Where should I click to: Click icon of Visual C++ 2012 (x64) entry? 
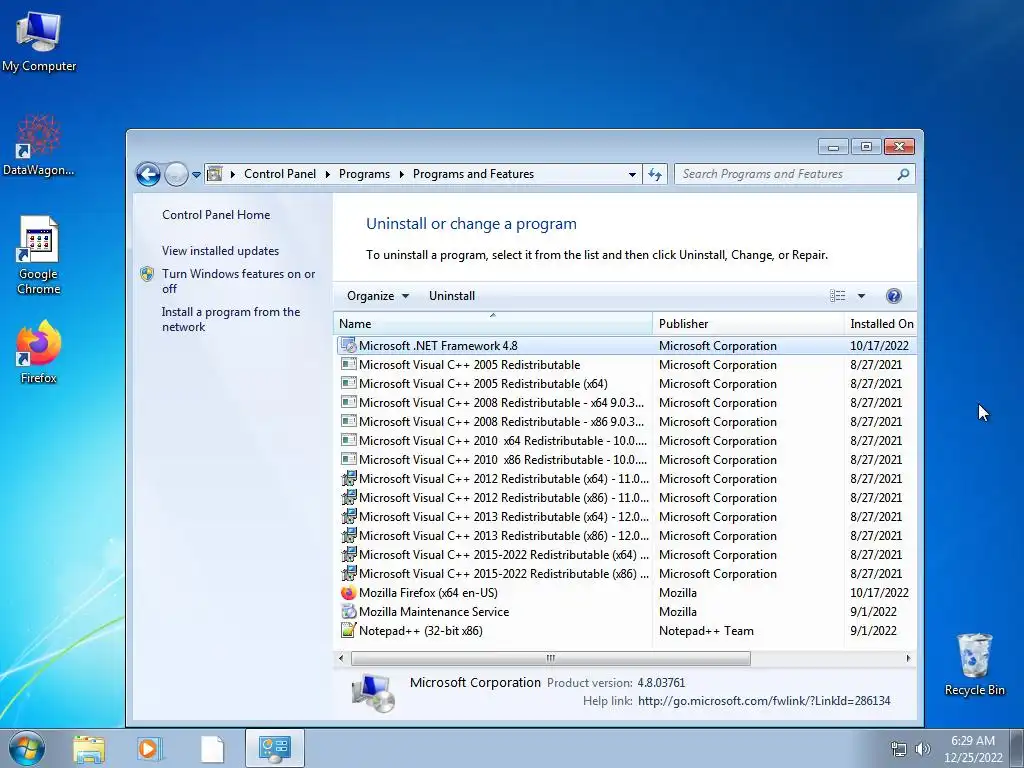pyautogui.click(x=349, y=478)
